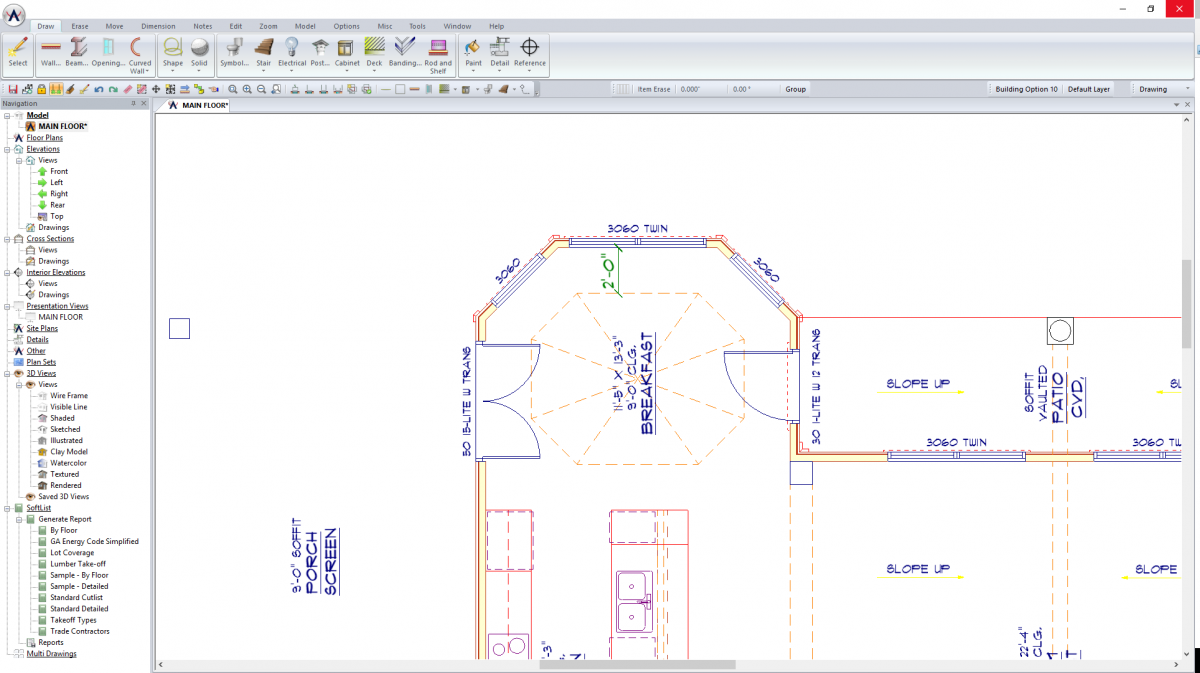Image resolution: width=1200 pixels, height=673 pixels.
Task: Click the Save icon in the quick toolbar
Action: click(14, 88)
